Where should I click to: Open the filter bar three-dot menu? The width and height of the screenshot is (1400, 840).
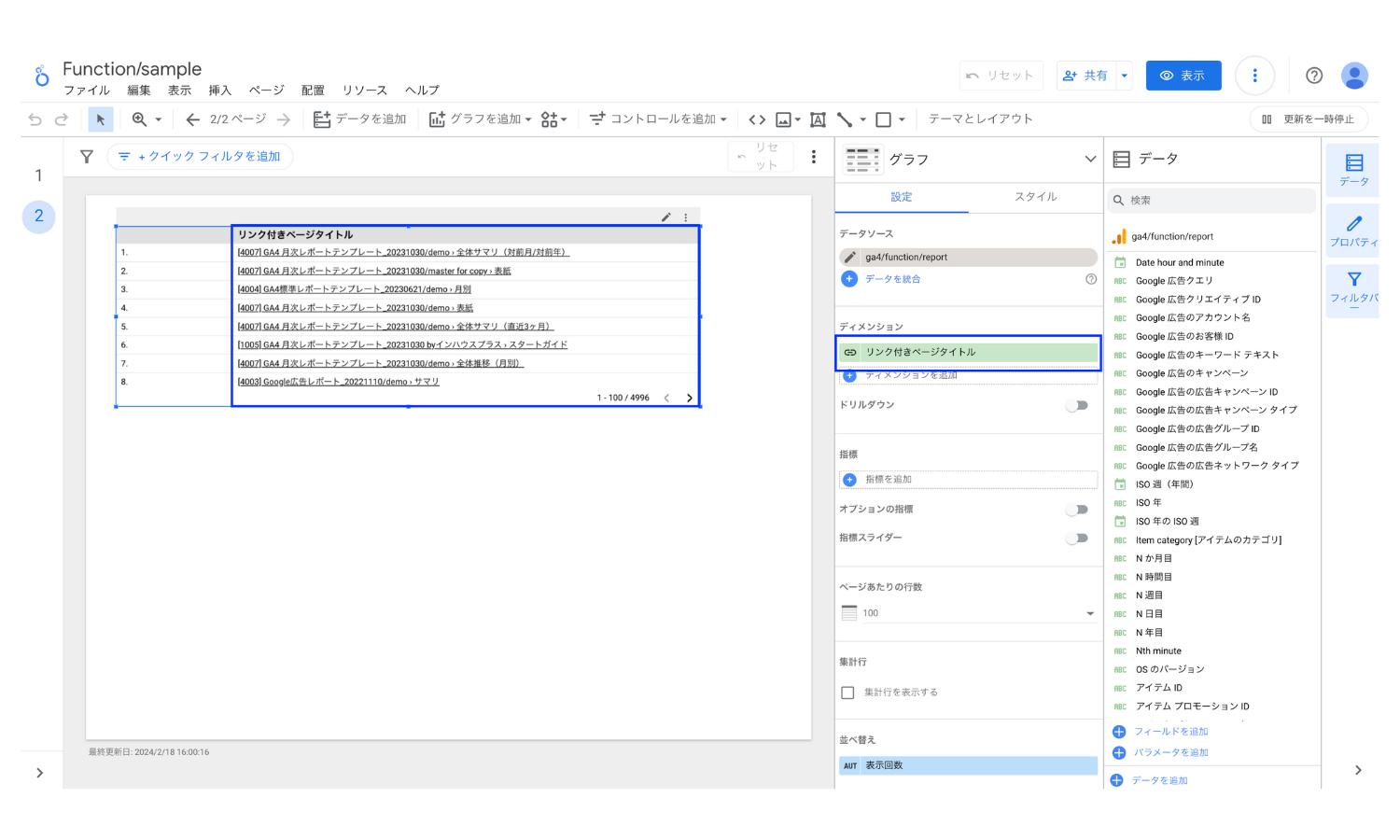814,157
